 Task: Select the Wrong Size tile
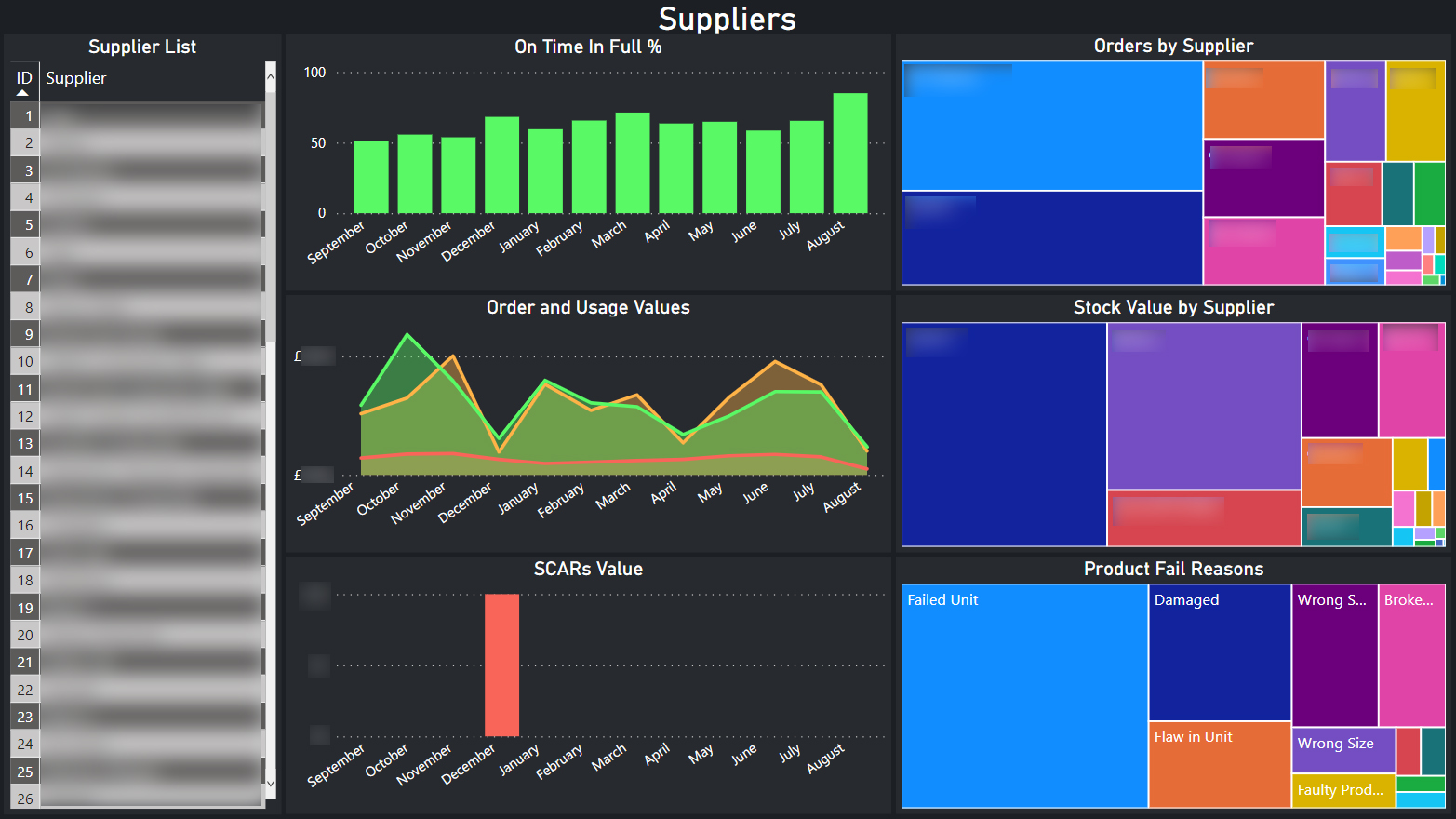coord(1343,750)
